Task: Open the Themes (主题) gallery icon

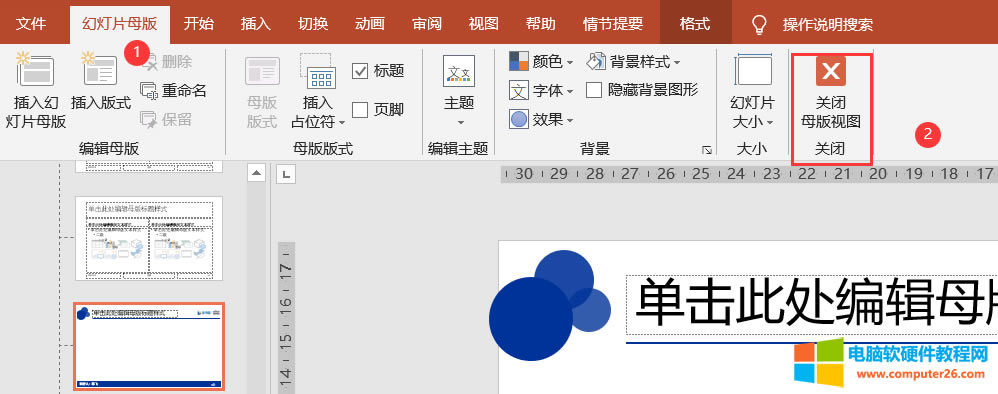Action: point(459,71)
